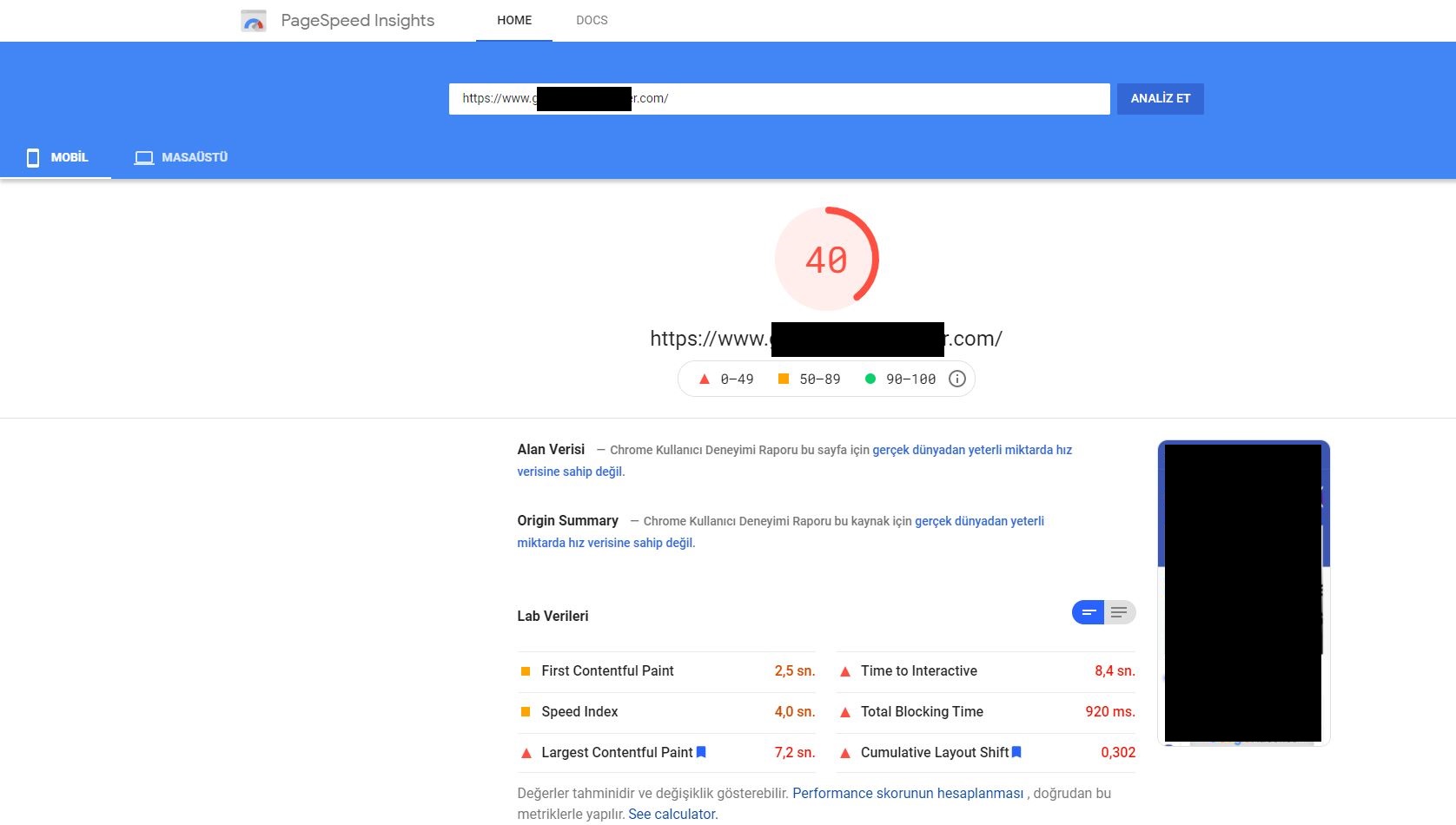Open the See calculator link

click(x=672, y=814)
